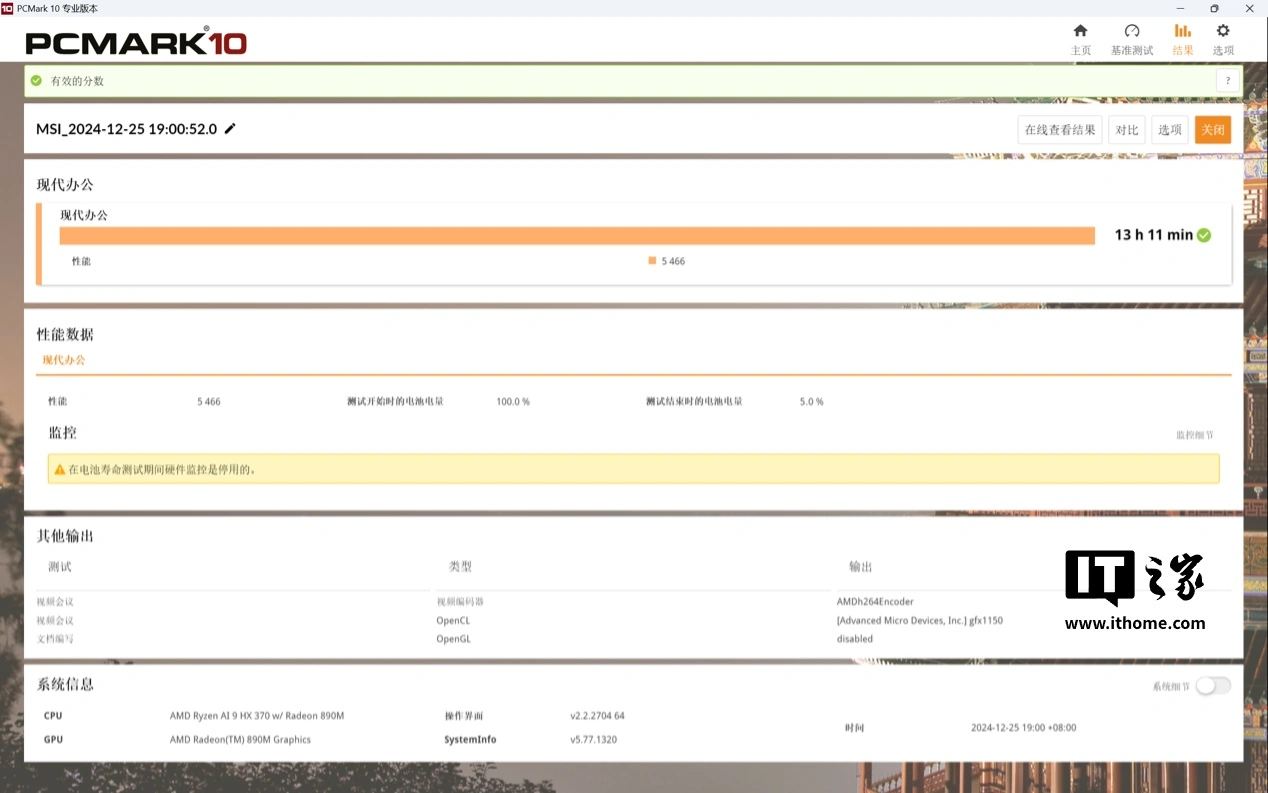Screen dimensions: 1268x793
Task: Click the 在线查看结果 button
Action: (1060, 130)
